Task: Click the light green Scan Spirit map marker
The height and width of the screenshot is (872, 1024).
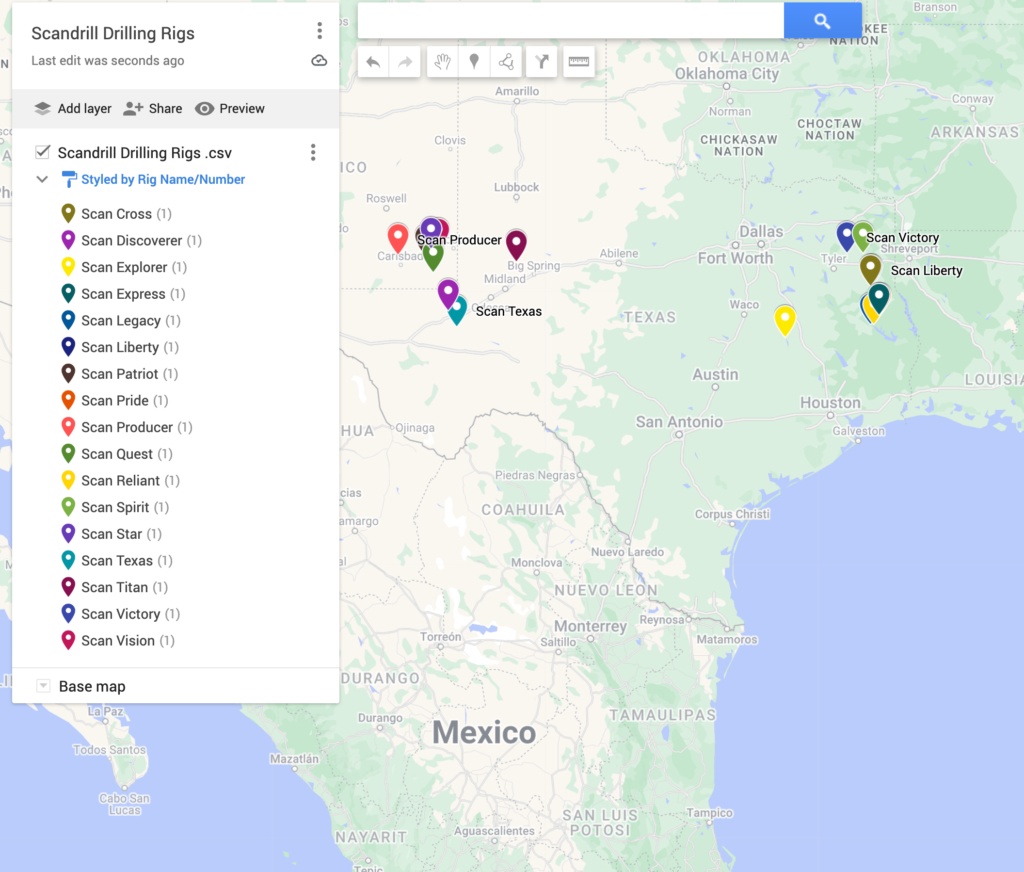Action: coord(863,236)
